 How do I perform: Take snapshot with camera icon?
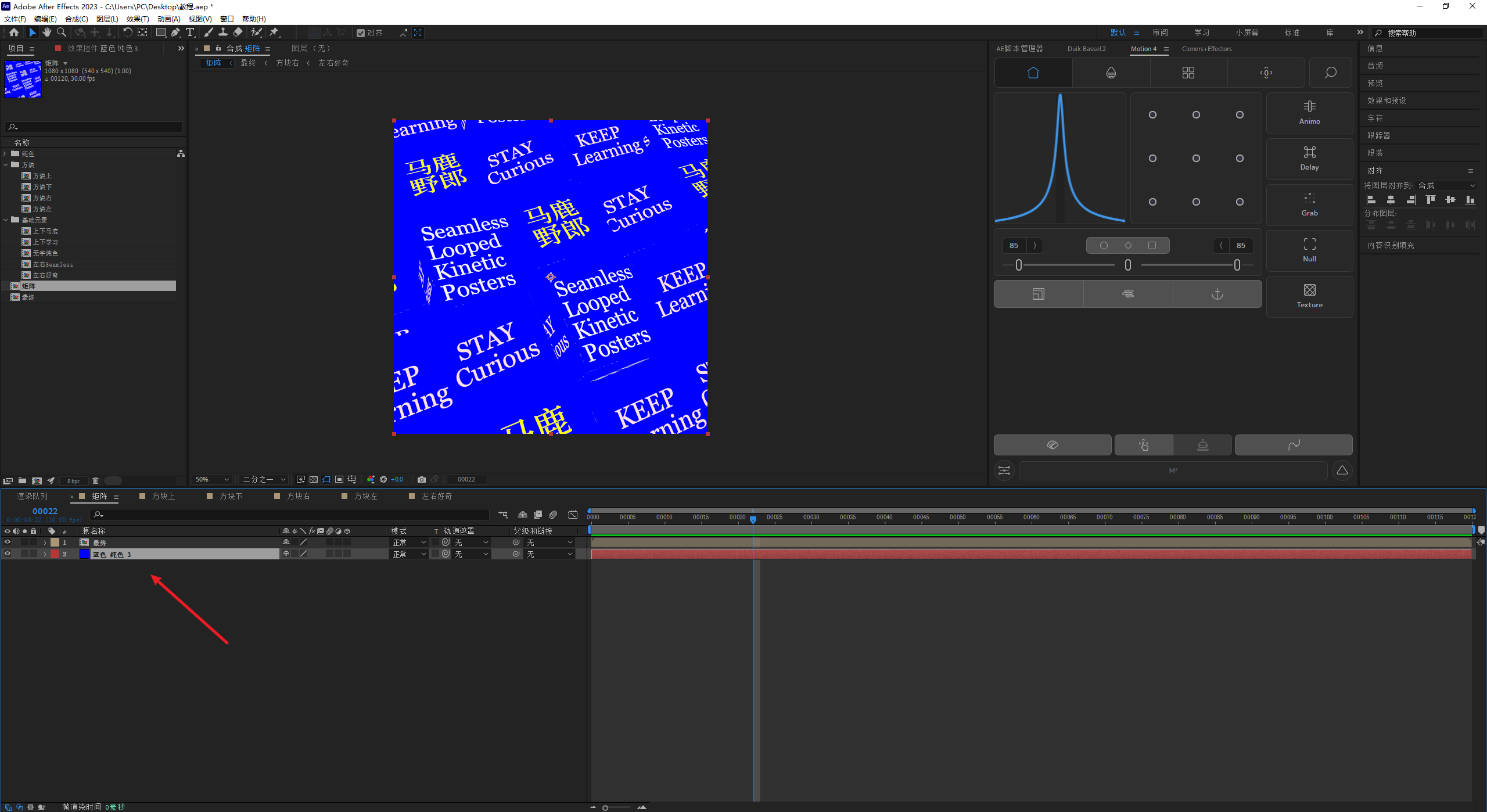point(422,479)
